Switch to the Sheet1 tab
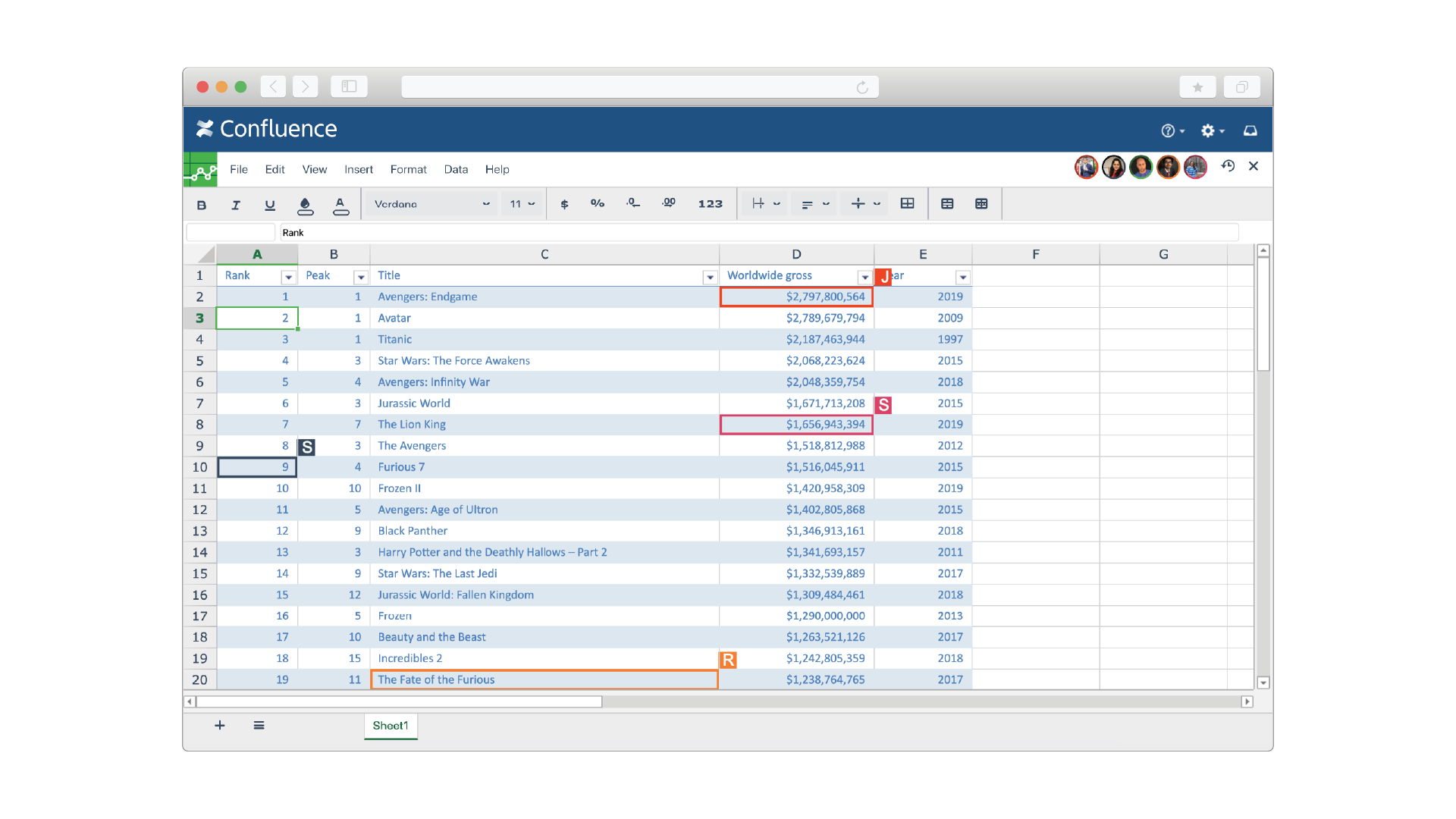Screen dimensions: 1456x819 (x=390, y=726)
